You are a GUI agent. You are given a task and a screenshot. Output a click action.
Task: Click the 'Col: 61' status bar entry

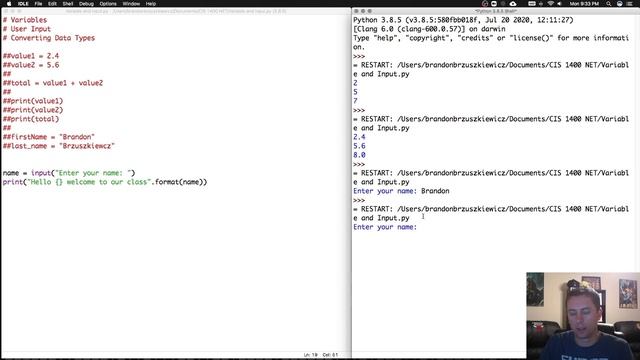coord(330,355)
